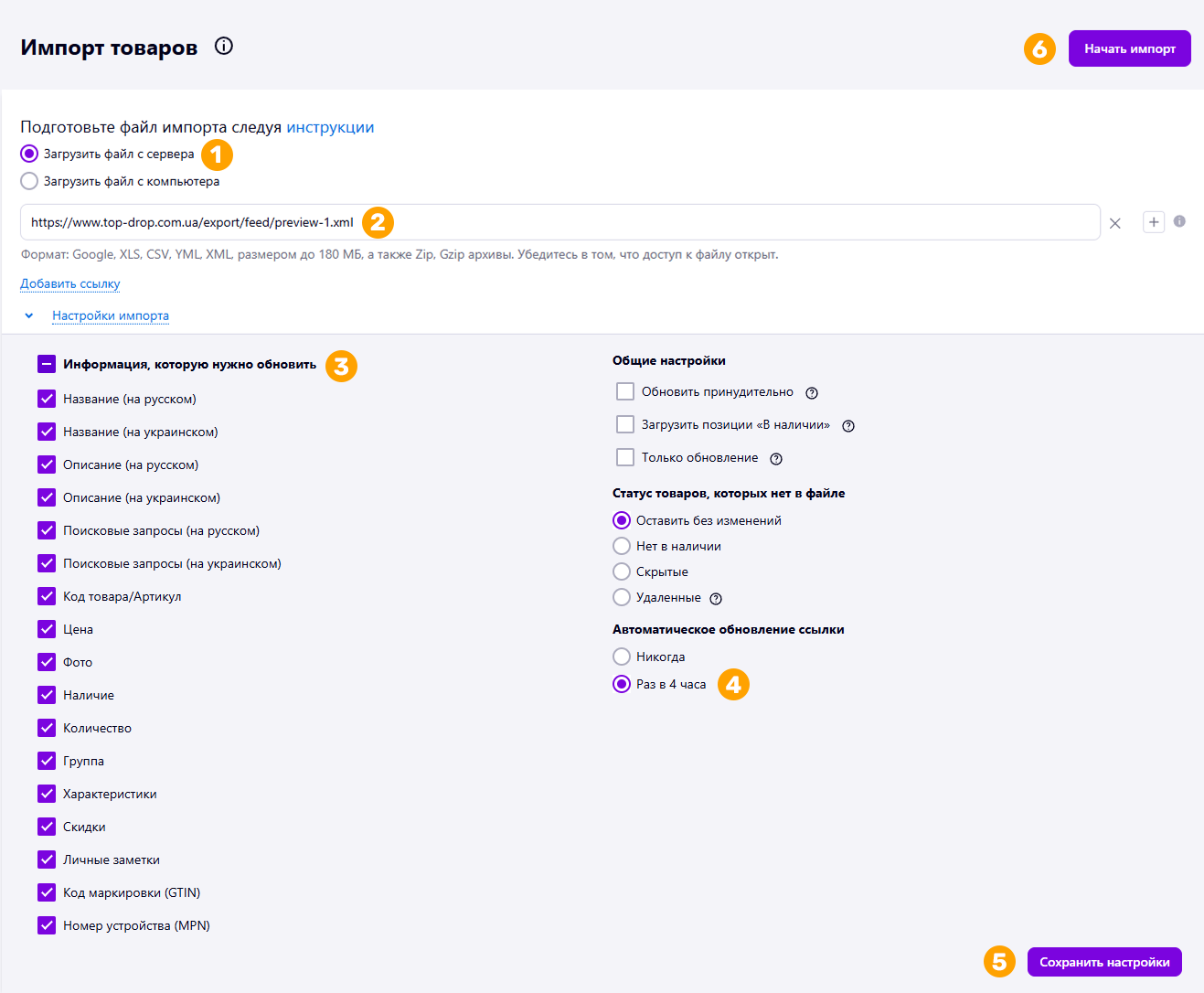
Task: Select Загрузить файл с компьютера option
Action: [29, 181]
